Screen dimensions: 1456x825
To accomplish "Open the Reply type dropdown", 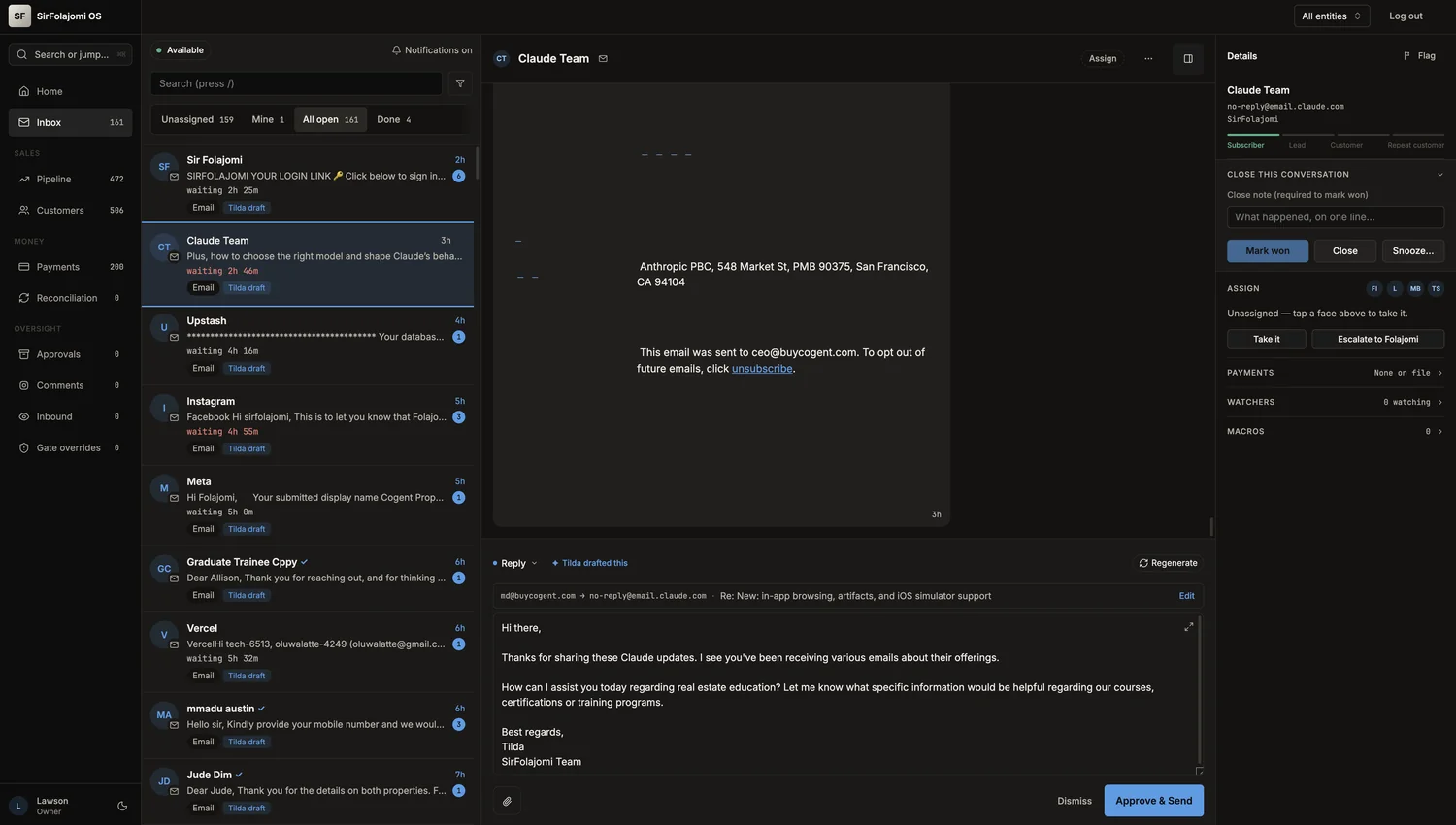I will click(x=514, y=563).
